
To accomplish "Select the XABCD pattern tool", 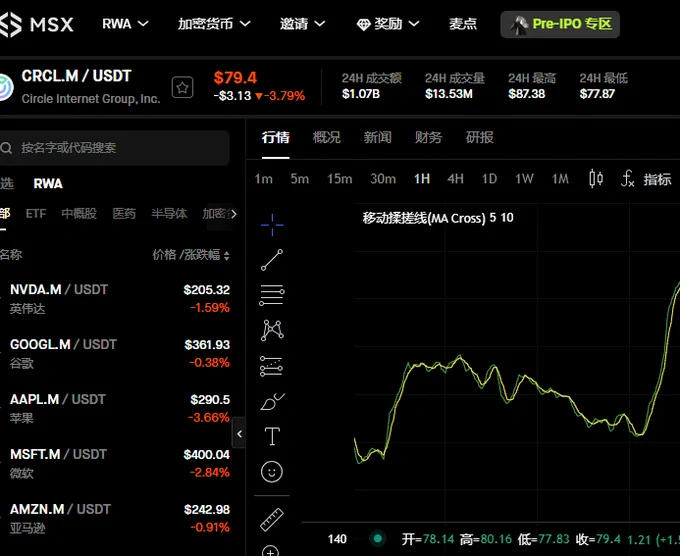I will click(272, 330).
